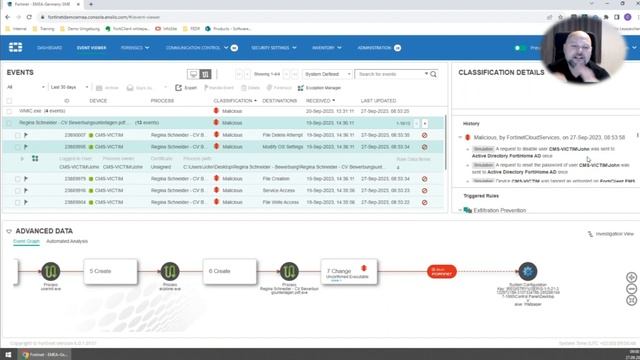Open Exception Manager from the toolbar
The image size is (640, 360).
point(319,88)
